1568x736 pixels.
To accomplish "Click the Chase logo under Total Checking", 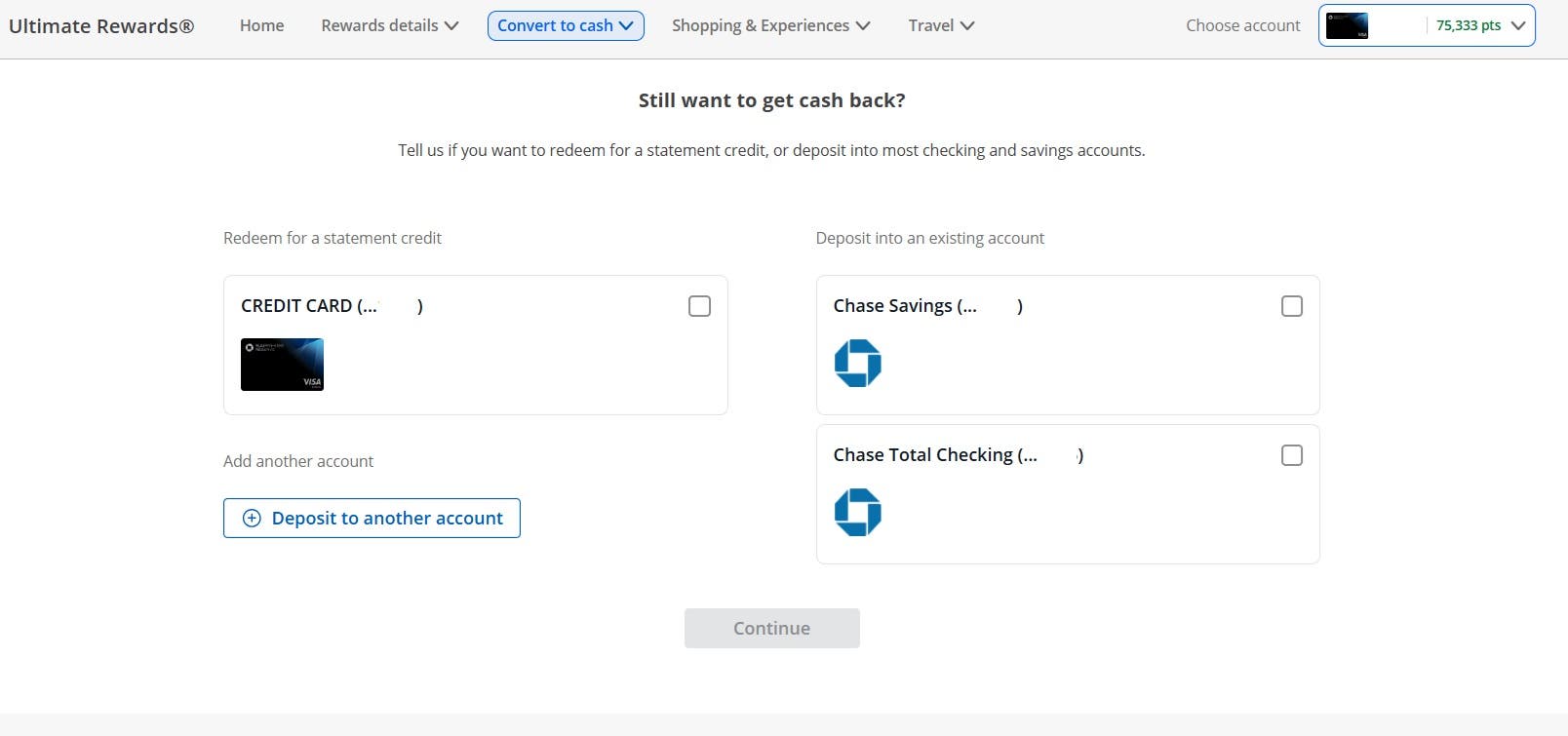I will coord(857,513).
